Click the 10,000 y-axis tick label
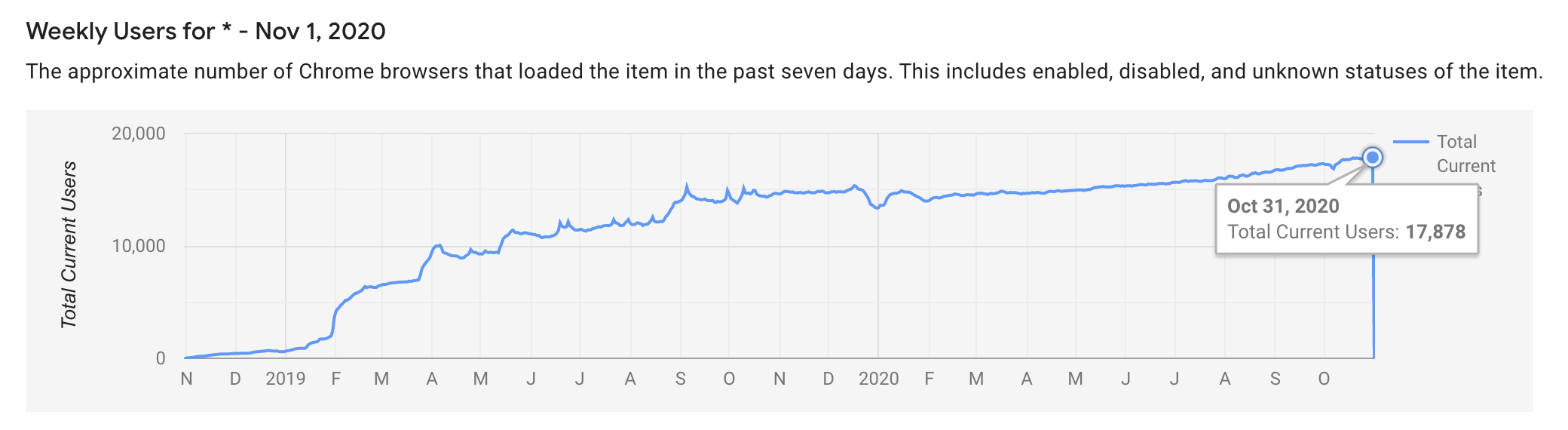This screenshot has width=1568, height=430. pos(139,246)
